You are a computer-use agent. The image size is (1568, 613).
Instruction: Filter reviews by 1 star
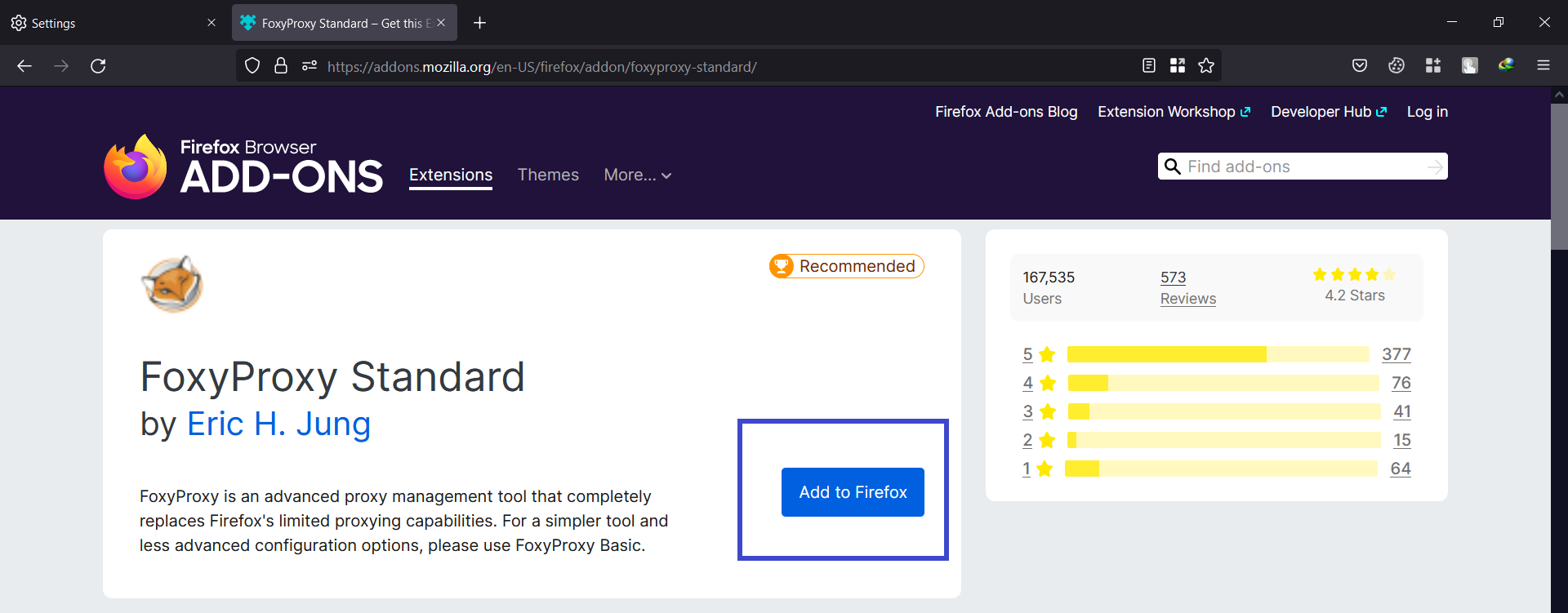[1037, 469]
